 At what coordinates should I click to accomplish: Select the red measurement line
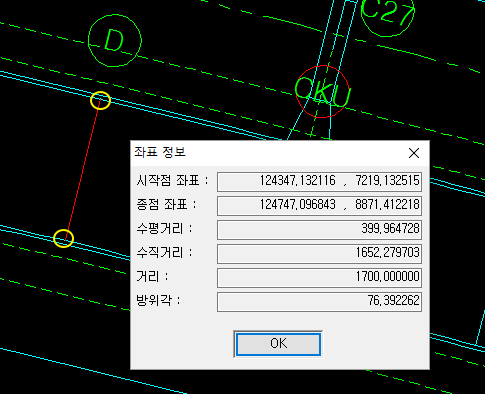point(82,169)
